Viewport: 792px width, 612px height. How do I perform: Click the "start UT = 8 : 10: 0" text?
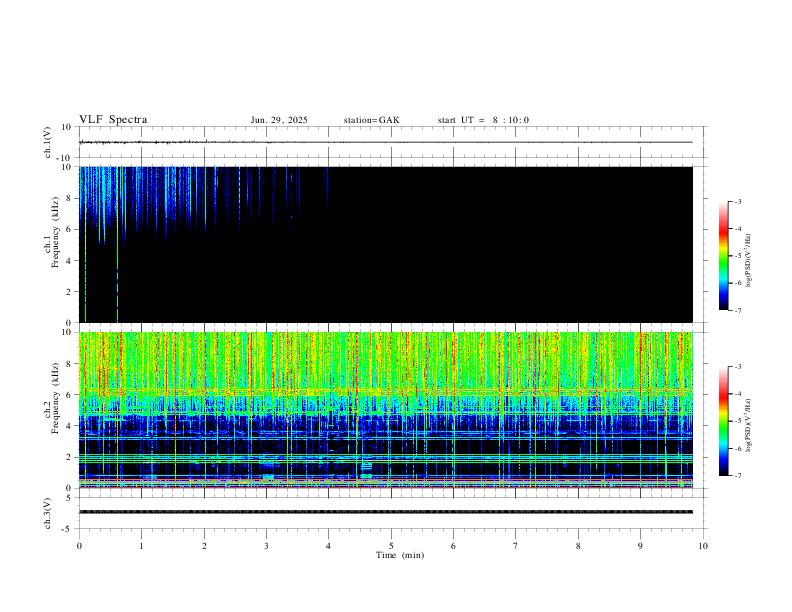tap(483, 120)
